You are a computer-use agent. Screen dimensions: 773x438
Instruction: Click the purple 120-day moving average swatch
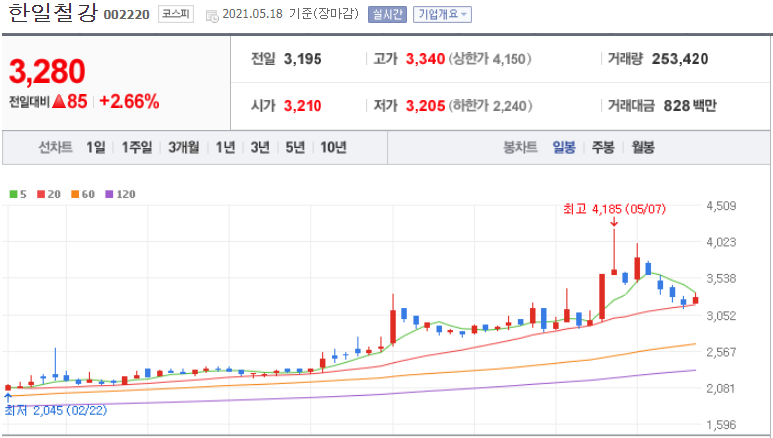[109, 194]
